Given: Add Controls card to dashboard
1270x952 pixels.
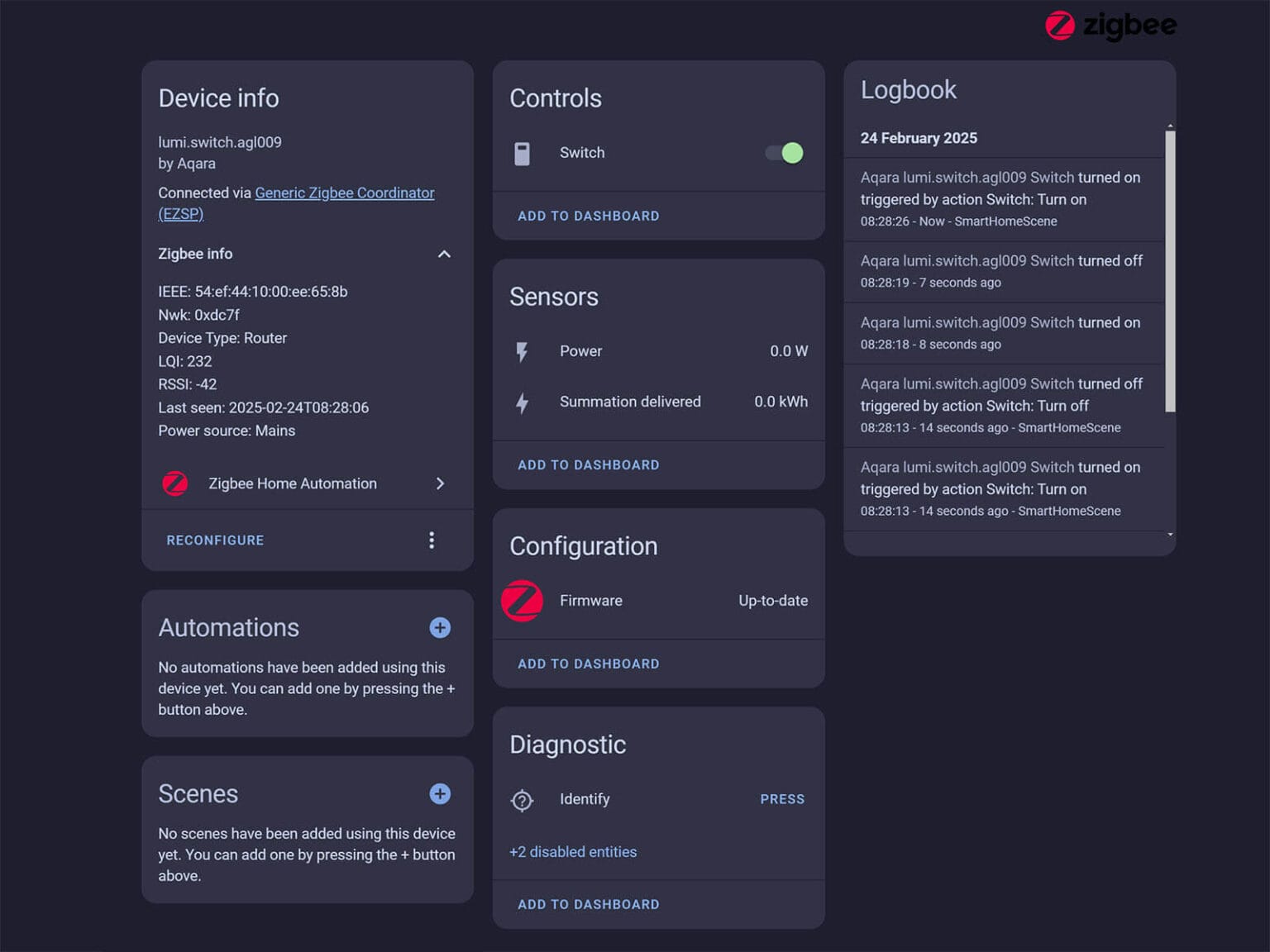Looking at the screenshot, I should (588, 217).
